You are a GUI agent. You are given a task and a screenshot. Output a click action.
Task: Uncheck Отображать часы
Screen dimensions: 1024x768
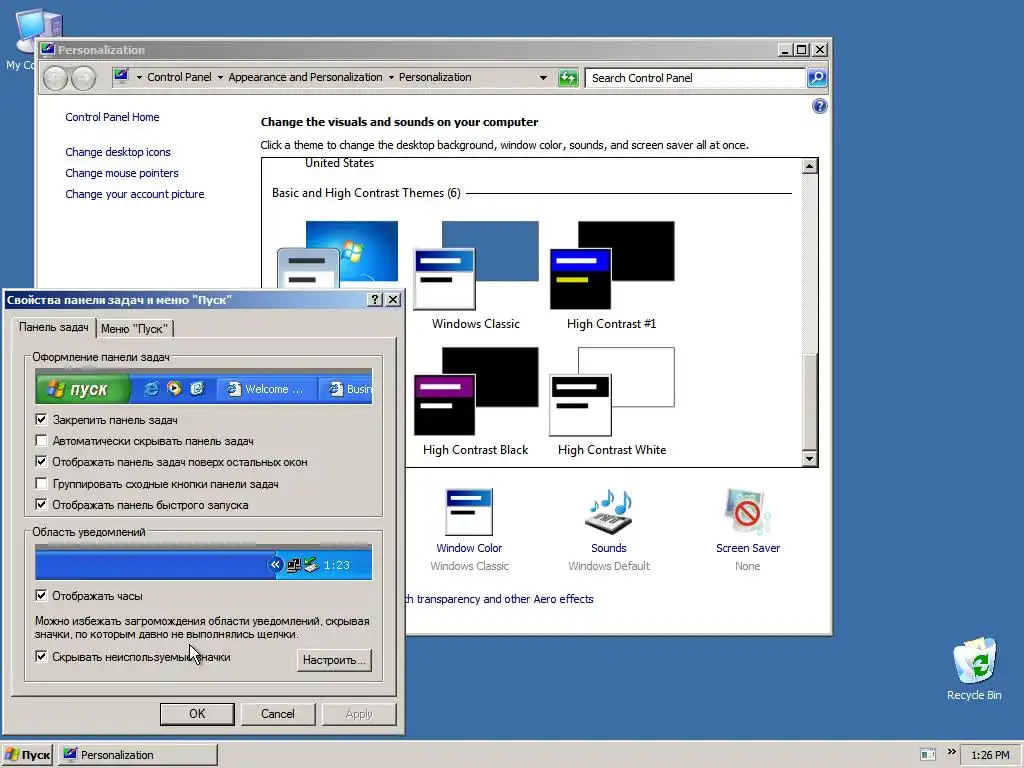click(41, 595)
